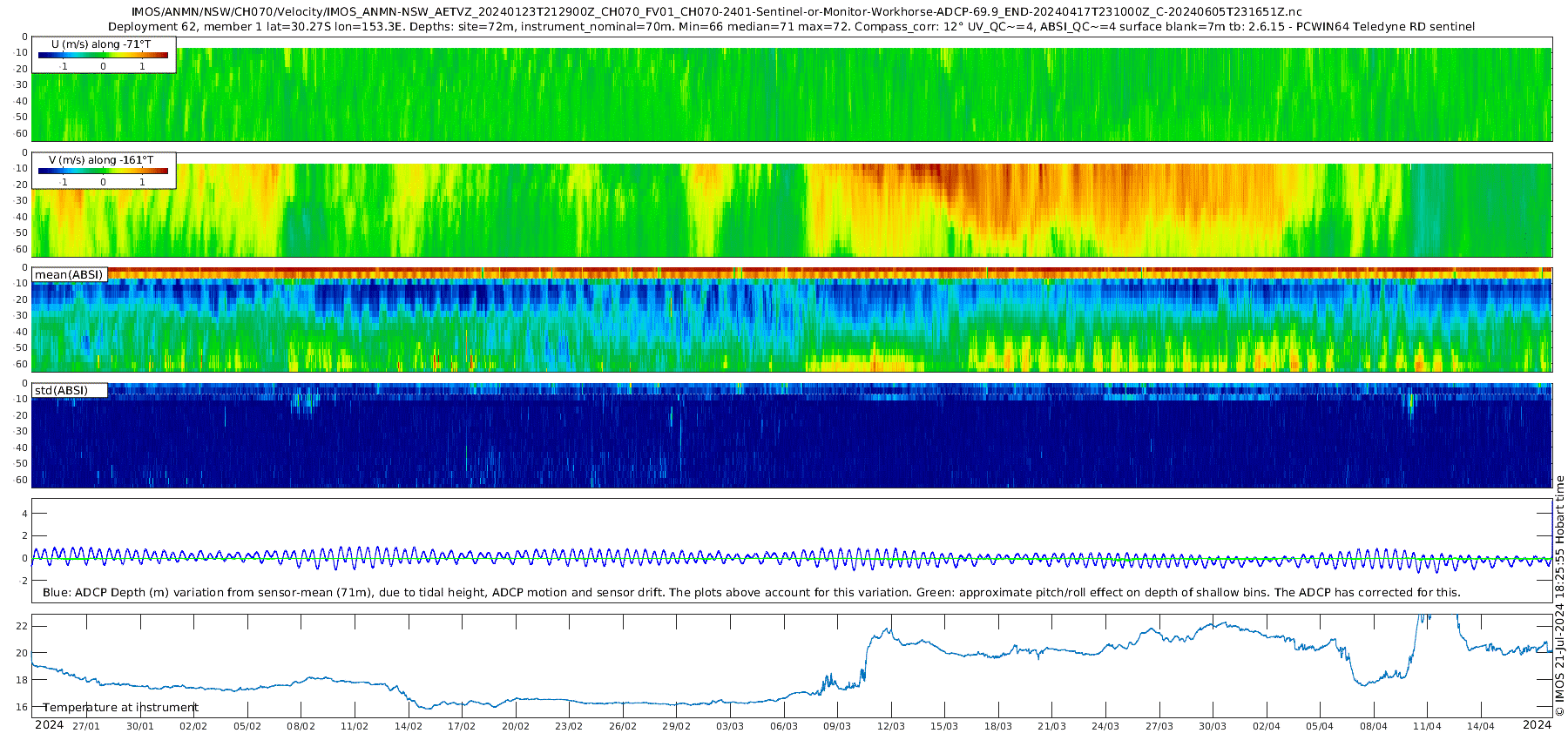Click the 14/02 date tick label
Screen dimensions: 1568x740
409,726
